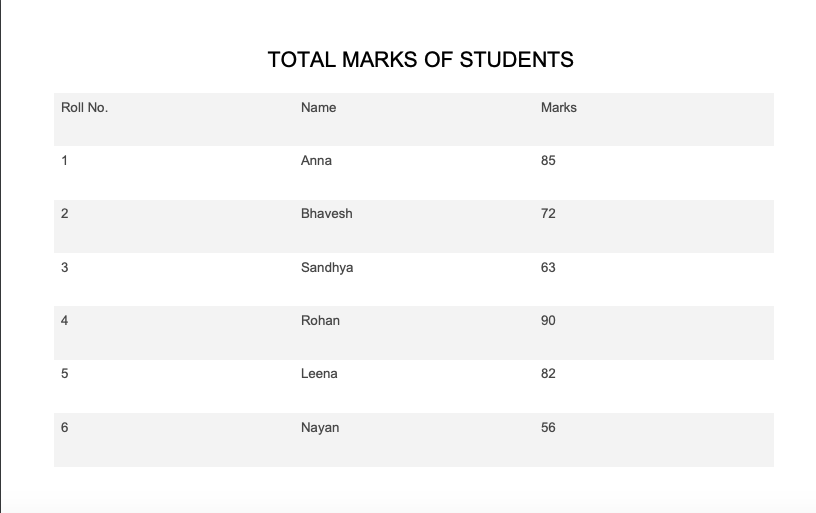This screenshot has height=513, width=816.
Task: Select the marks value 85
Action: pyautogui.click(x=548, y=160)
